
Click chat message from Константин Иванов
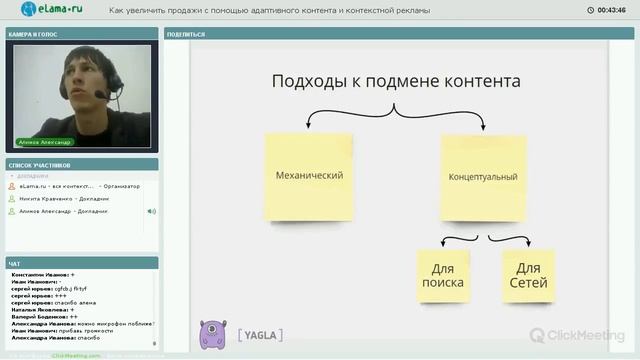point(43,275)
